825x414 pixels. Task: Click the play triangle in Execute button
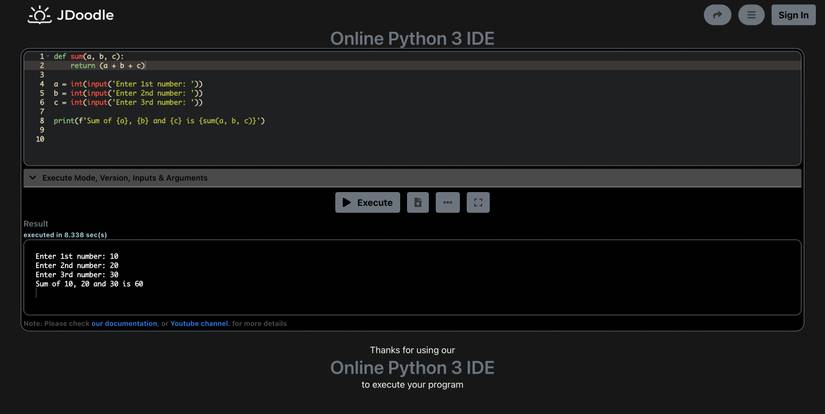click(346, 202)
